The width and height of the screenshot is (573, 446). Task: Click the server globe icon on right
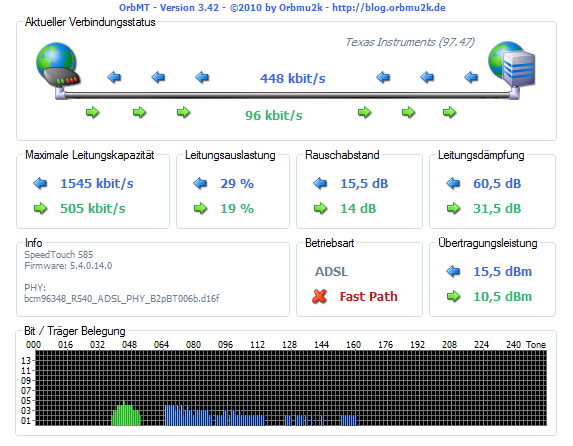pos(512,64)
